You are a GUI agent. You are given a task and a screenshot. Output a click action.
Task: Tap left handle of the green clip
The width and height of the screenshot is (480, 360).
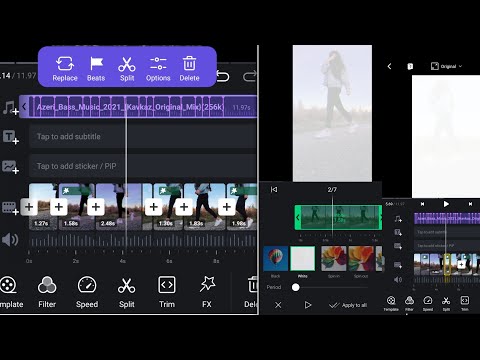pos(298,218)
